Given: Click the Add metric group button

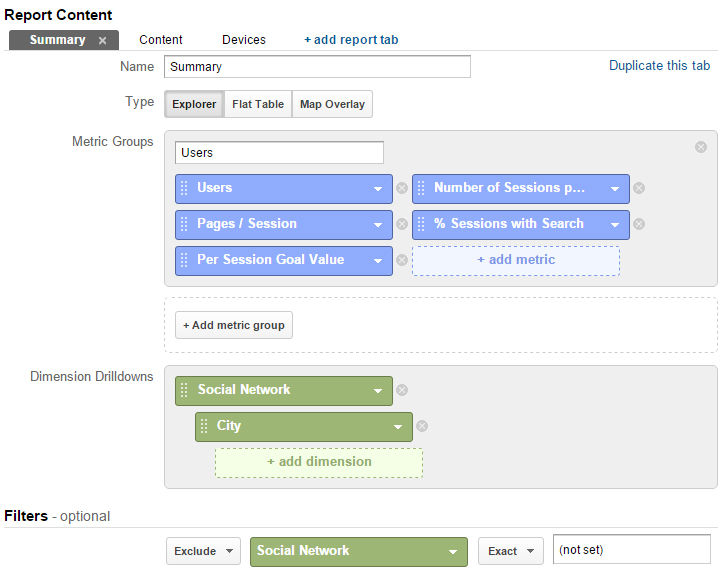Looking at the screenshot, I should [234, 326].
